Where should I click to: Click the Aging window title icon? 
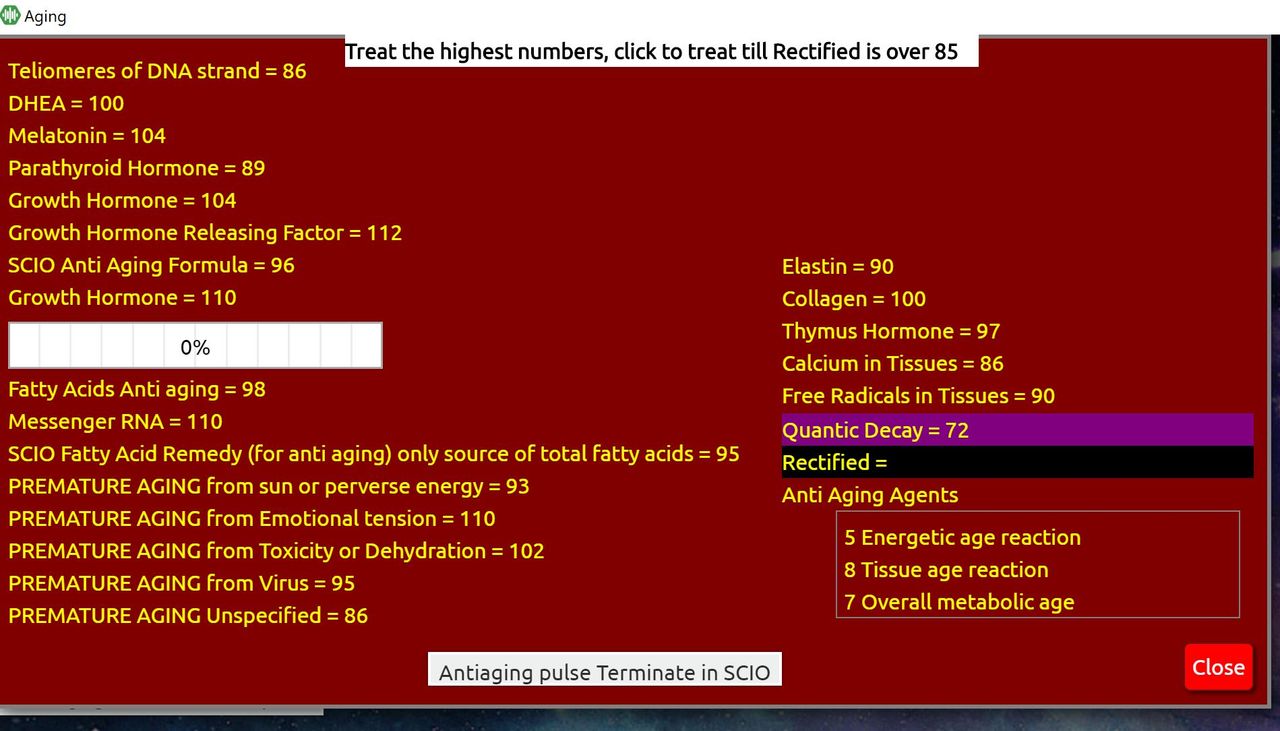(12, 16)
